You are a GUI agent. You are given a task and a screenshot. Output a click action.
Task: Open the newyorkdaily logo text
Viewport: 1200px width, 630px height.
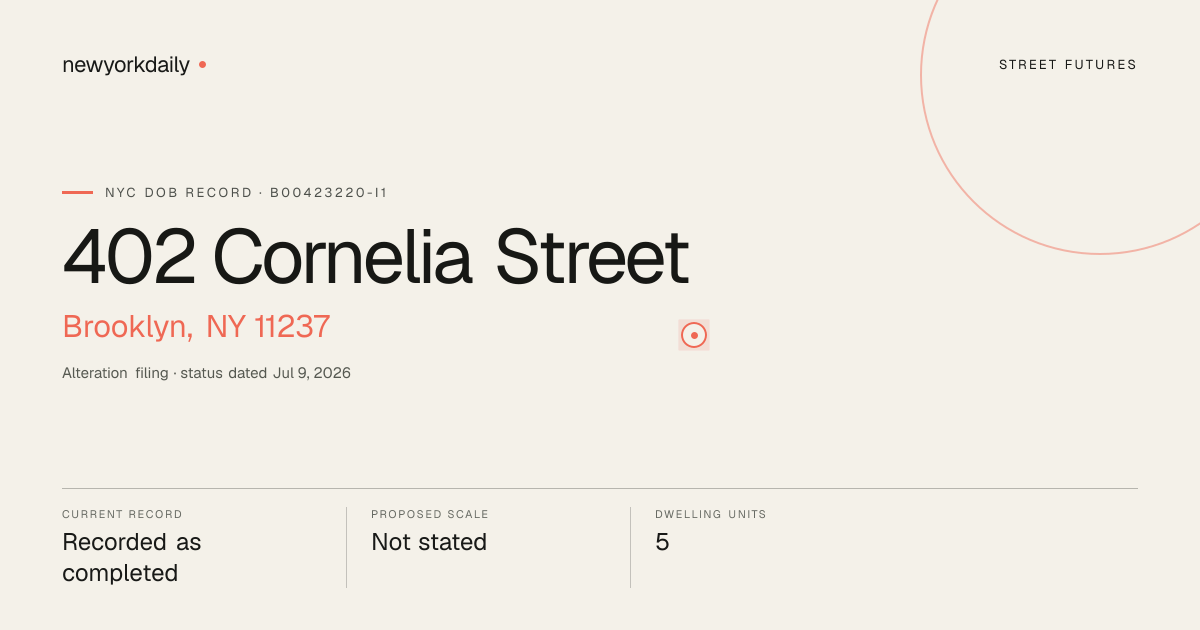click(x=126, y=65)
